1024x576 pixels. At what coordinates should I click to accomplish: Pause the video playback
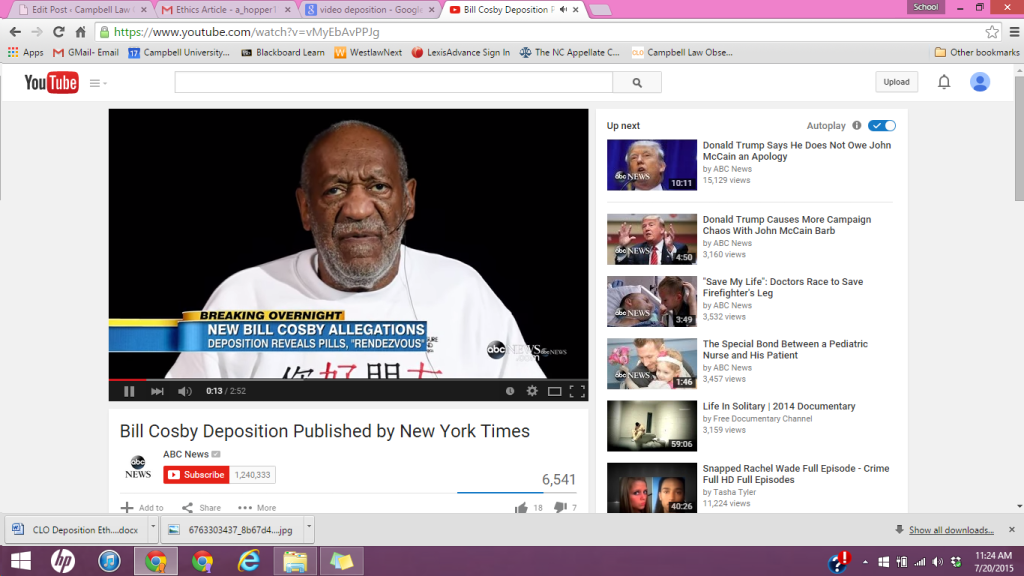[129, 391]
